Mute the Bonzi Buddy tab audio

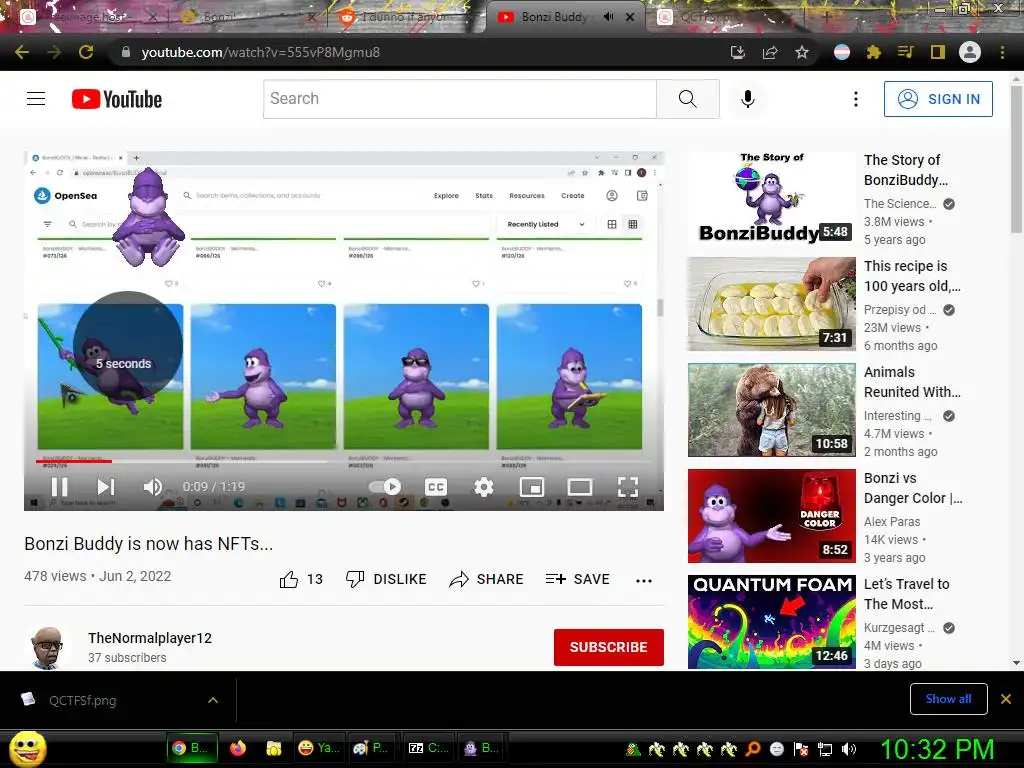pyautogui.click(x=608, y=17)
